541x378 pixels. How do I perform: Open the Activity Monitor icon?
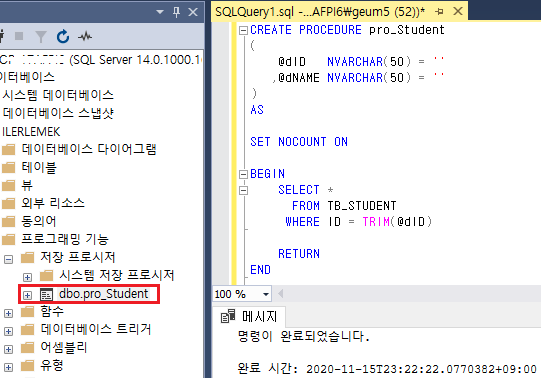point(85,36)
